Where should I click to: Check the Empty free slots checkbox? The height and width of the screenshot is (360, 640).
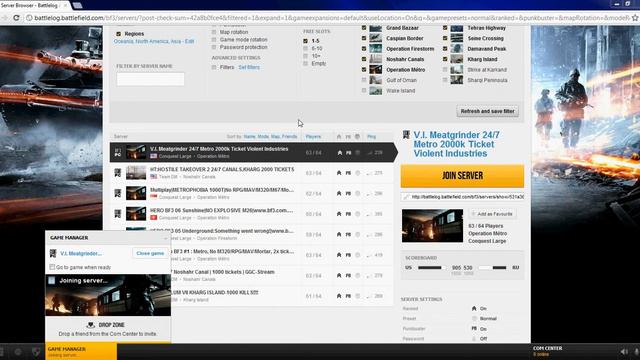pos(305,64)
